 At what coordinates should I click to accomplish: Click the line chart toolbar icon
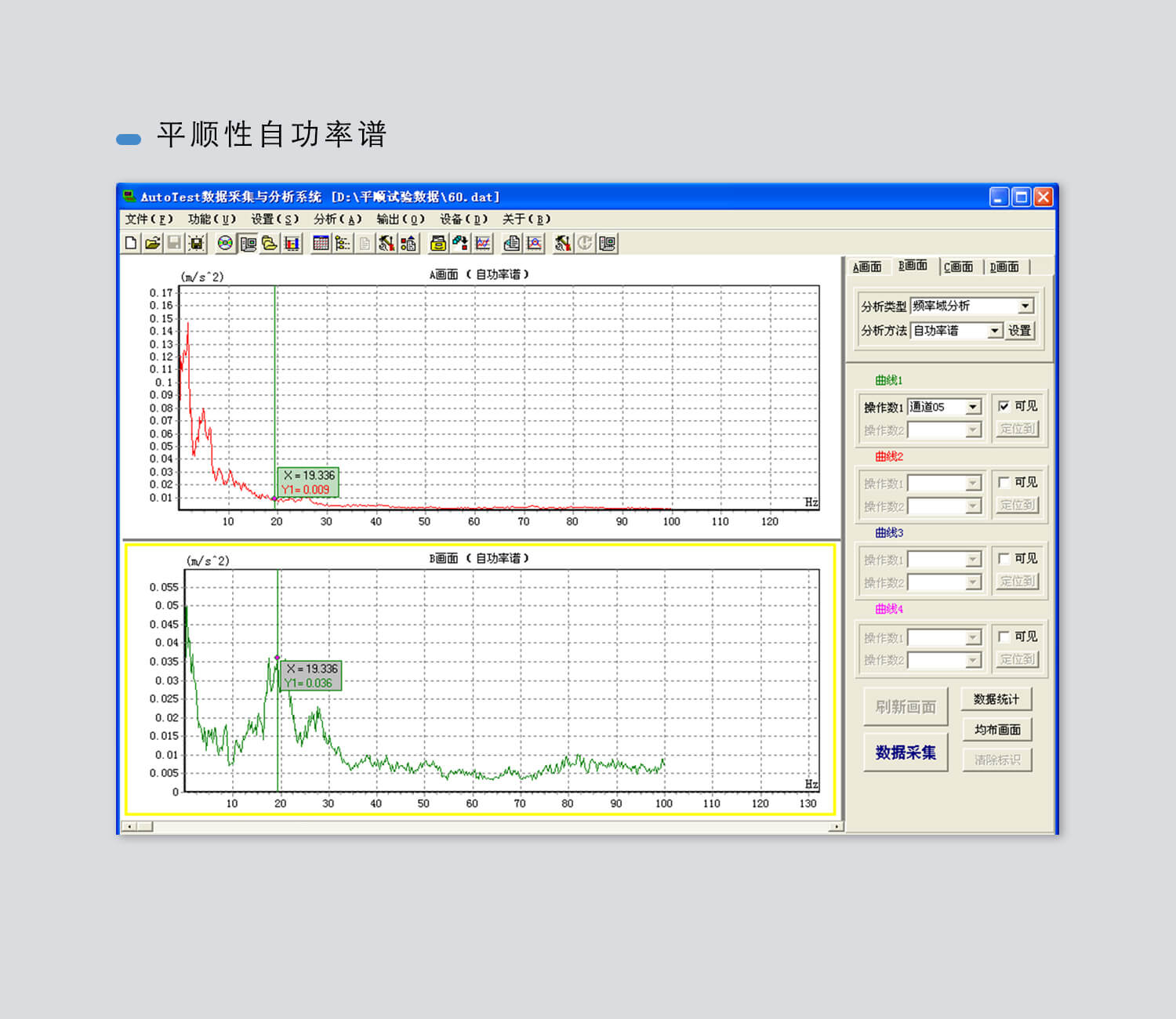(x=483, y=243)
